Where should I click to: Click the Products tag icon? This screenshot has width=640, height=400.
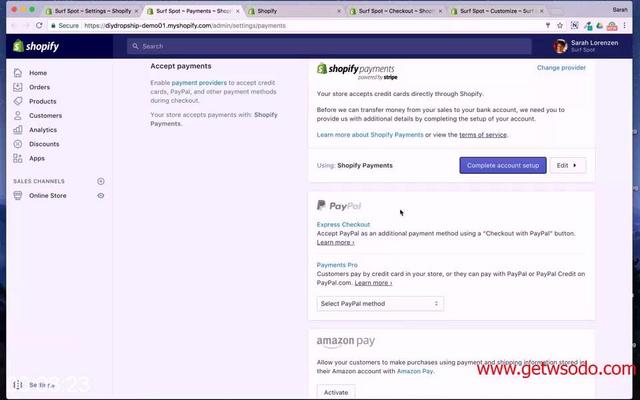pos(18,101)
